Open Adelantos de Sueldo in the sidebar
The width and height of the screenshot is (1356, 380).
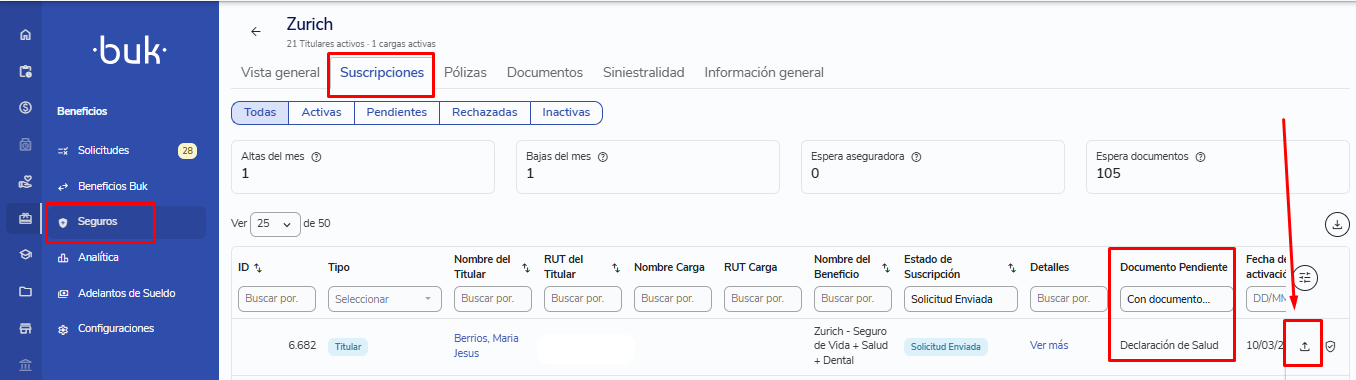(x=127, y=293)
